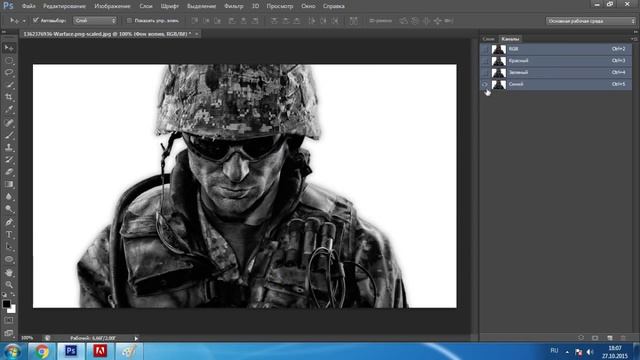
Task: Select the Eyedropper tool
Action: (x=9, y=110)
